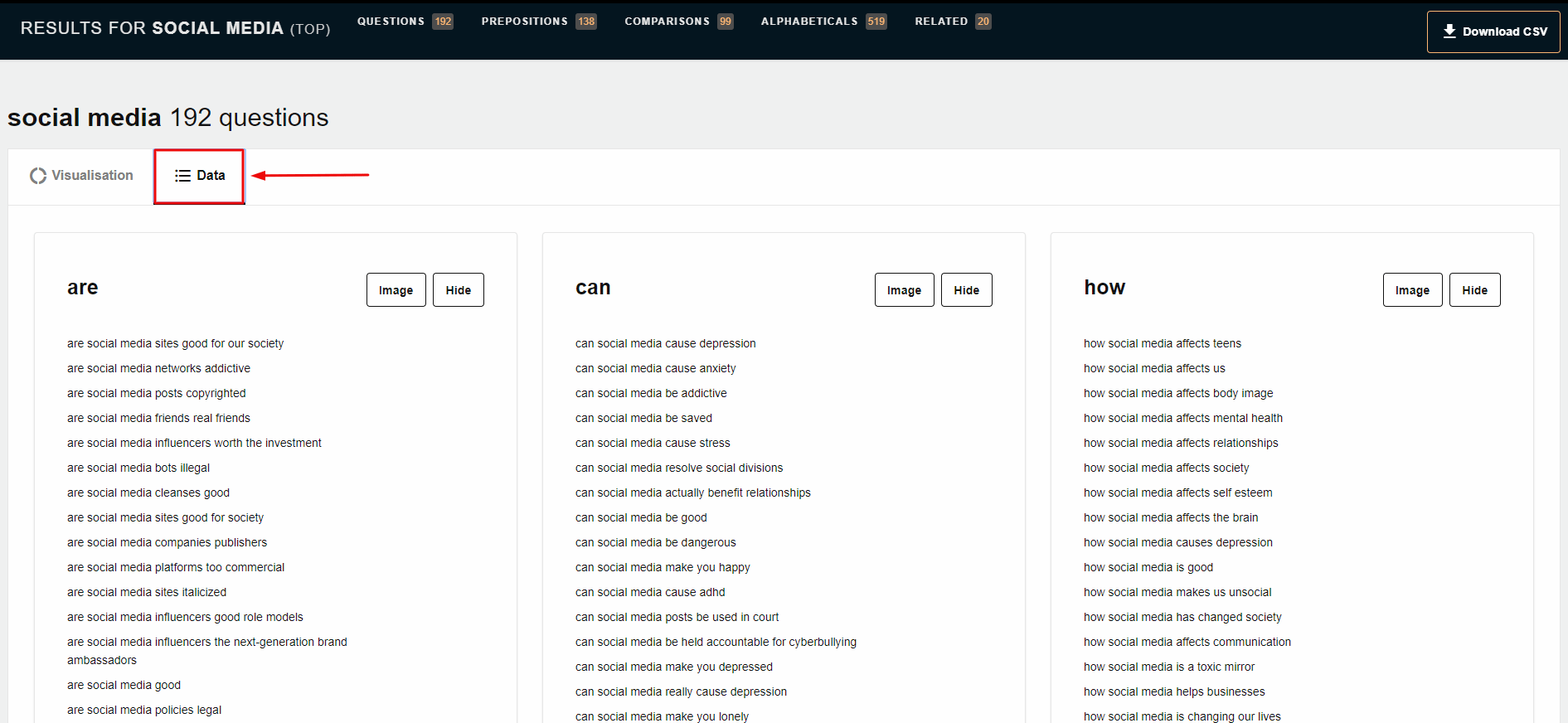The image size is (1568, 723).
Task: Click 'are social media platforms too commercial'
Action: click(176, 567)
